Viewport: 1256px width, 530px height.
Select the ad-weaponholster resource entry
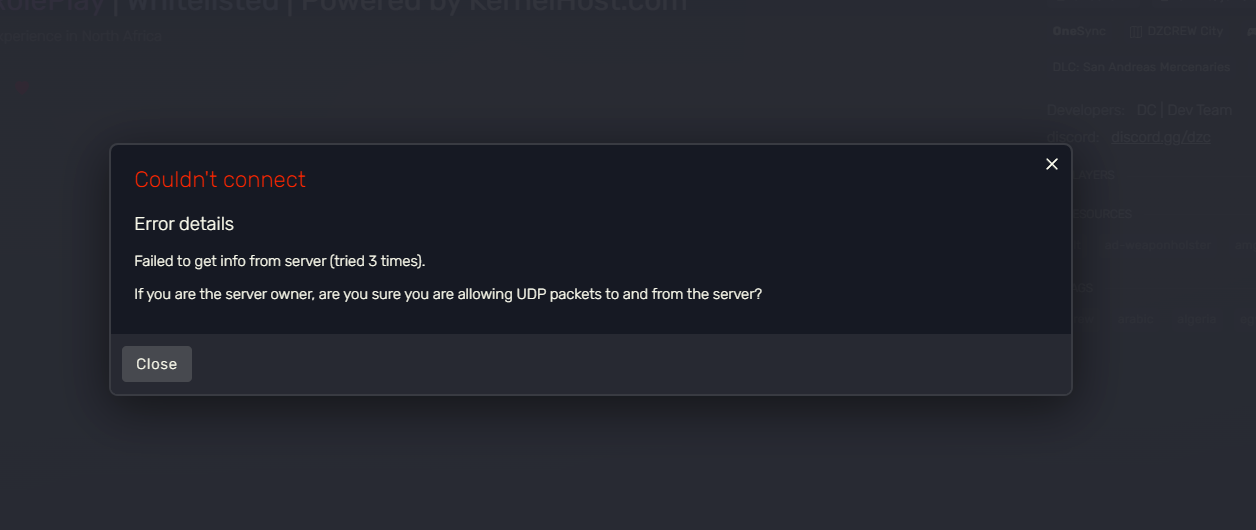1157,245
